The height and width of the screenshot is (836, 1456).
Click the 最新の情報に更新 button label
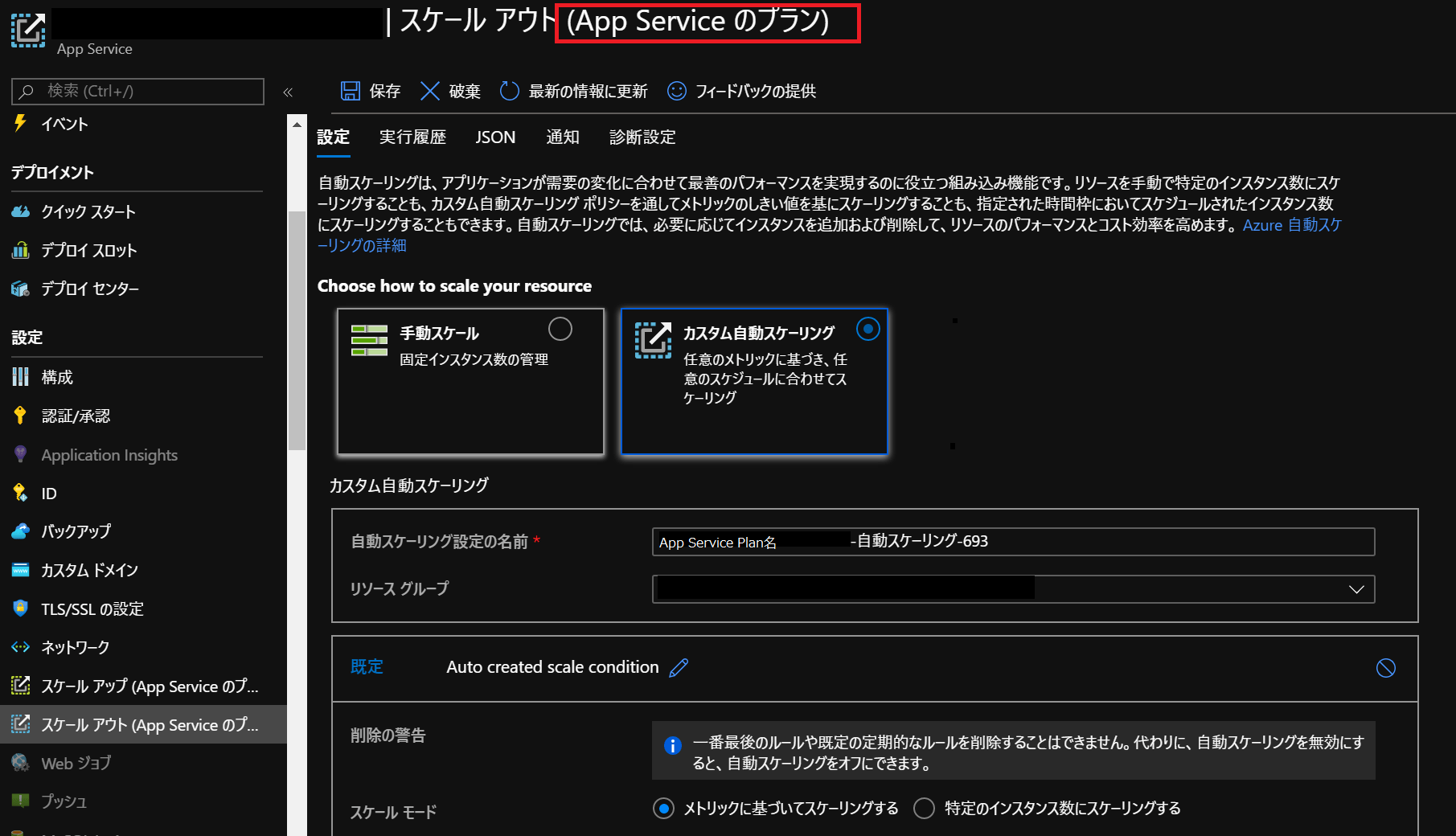588,92
